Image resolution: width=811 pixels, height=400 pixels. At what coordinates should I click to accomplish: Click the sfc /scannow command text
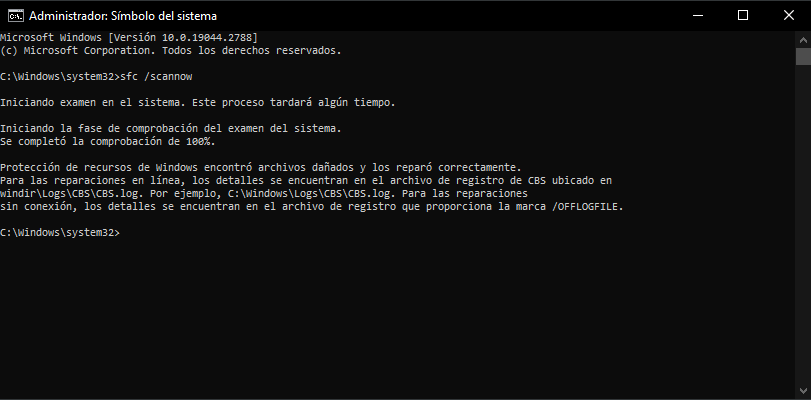(156, 77)
